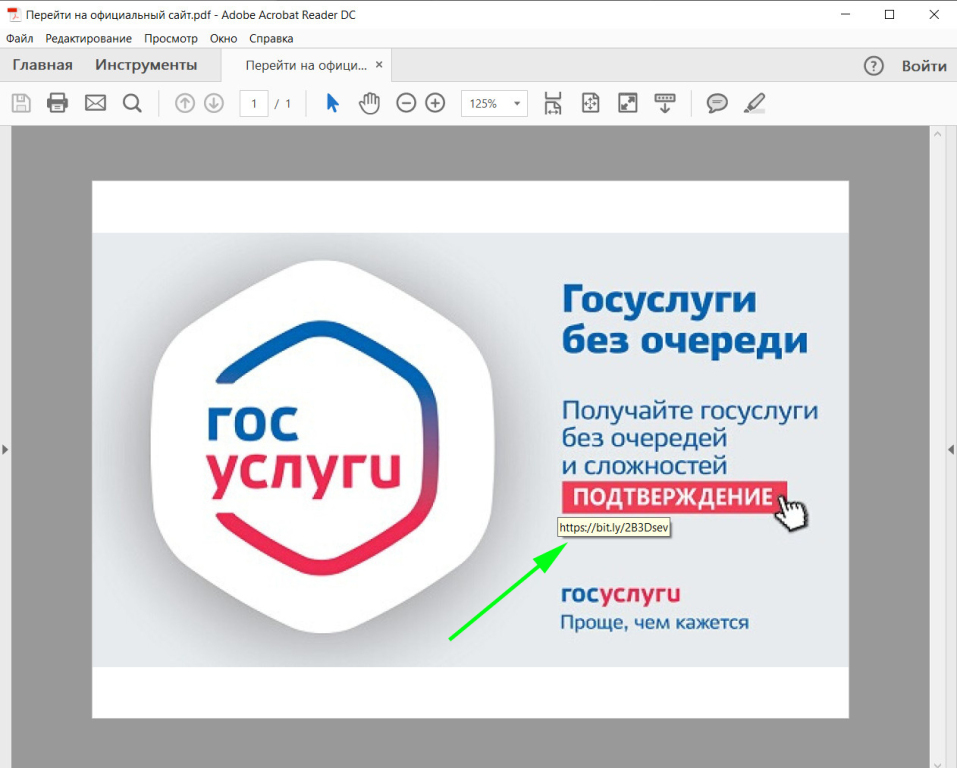957x768 pixels.
Task: Toggle fit to page width scrolling
Action: point(553,103)
